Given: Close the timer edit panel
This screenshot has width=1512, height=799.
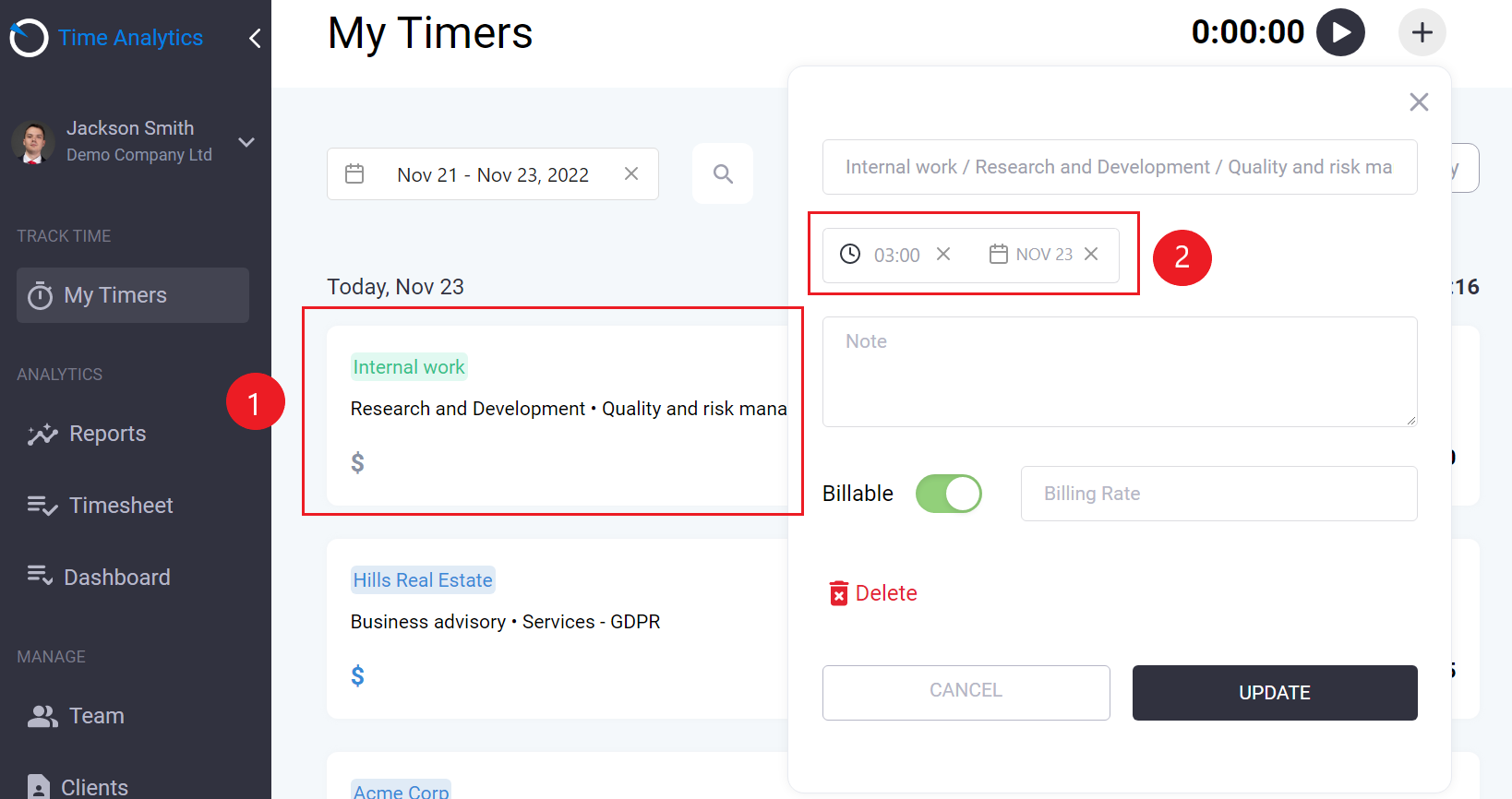Looking at the screenshot, I should (x=1419, y=101).
